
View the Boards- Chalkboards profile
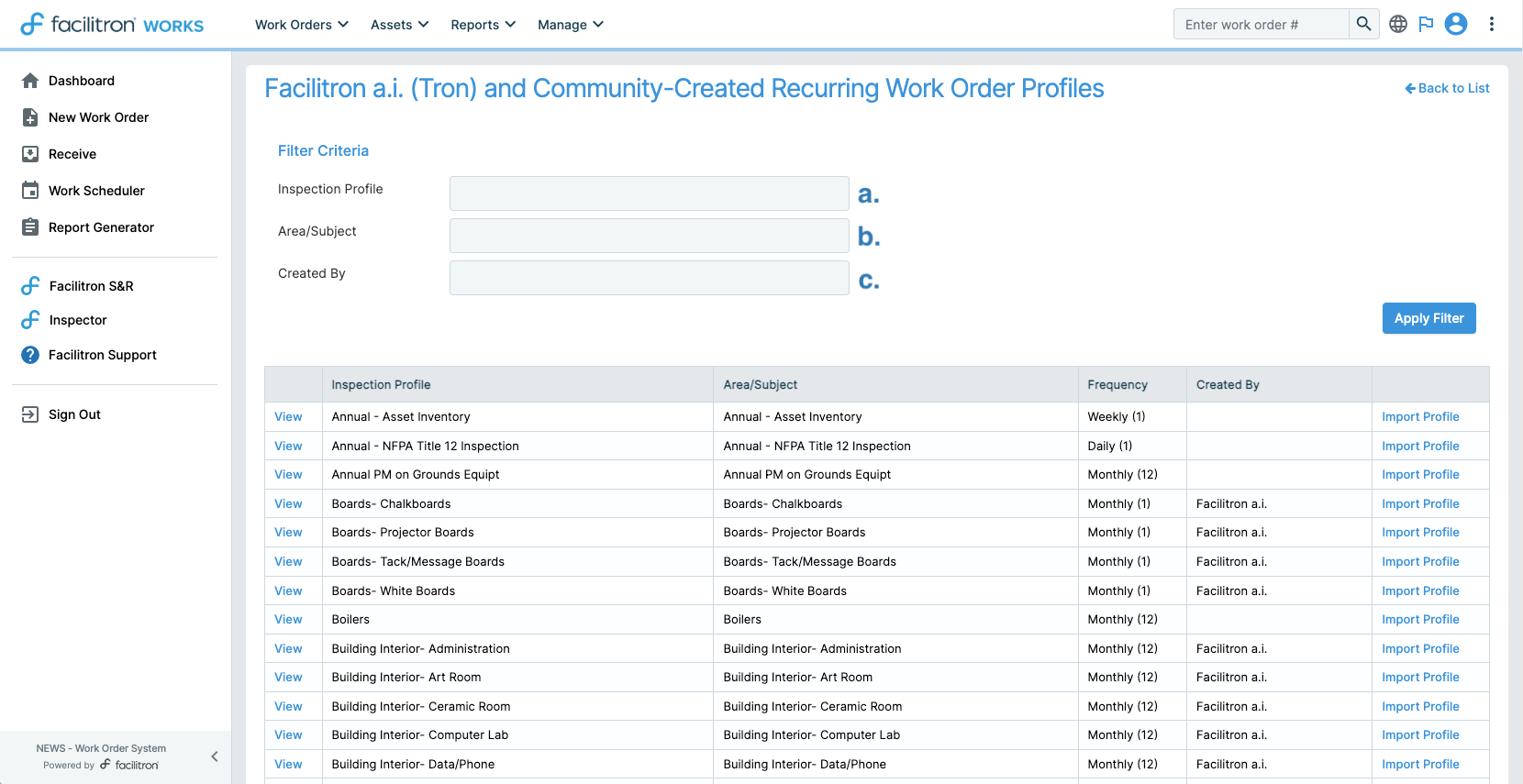(288, 503)
